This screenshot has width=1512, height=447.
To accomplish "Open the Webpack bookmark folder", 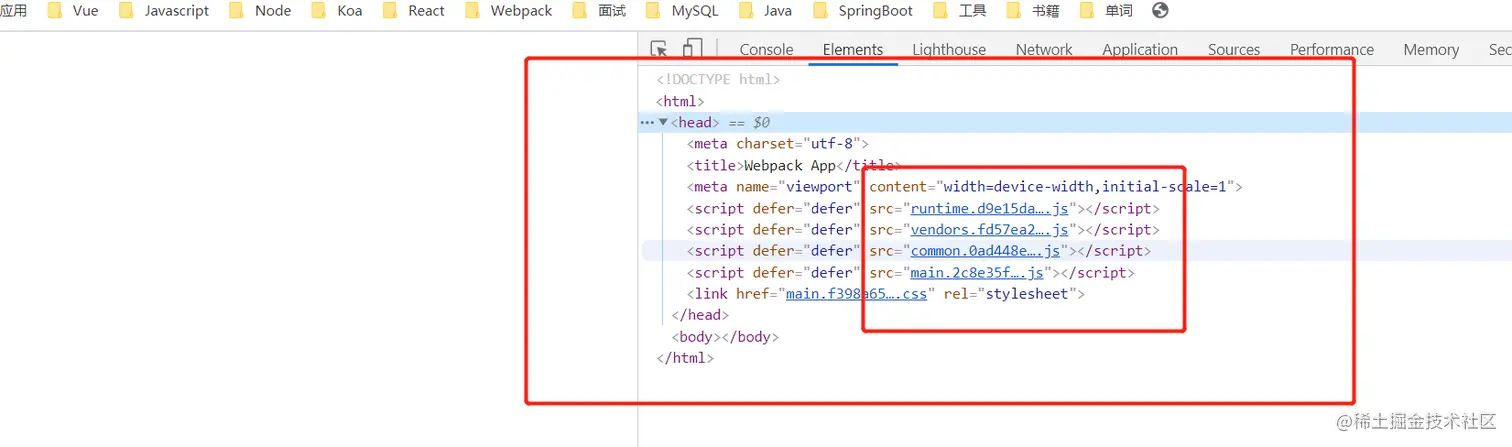I will point(508,11).
